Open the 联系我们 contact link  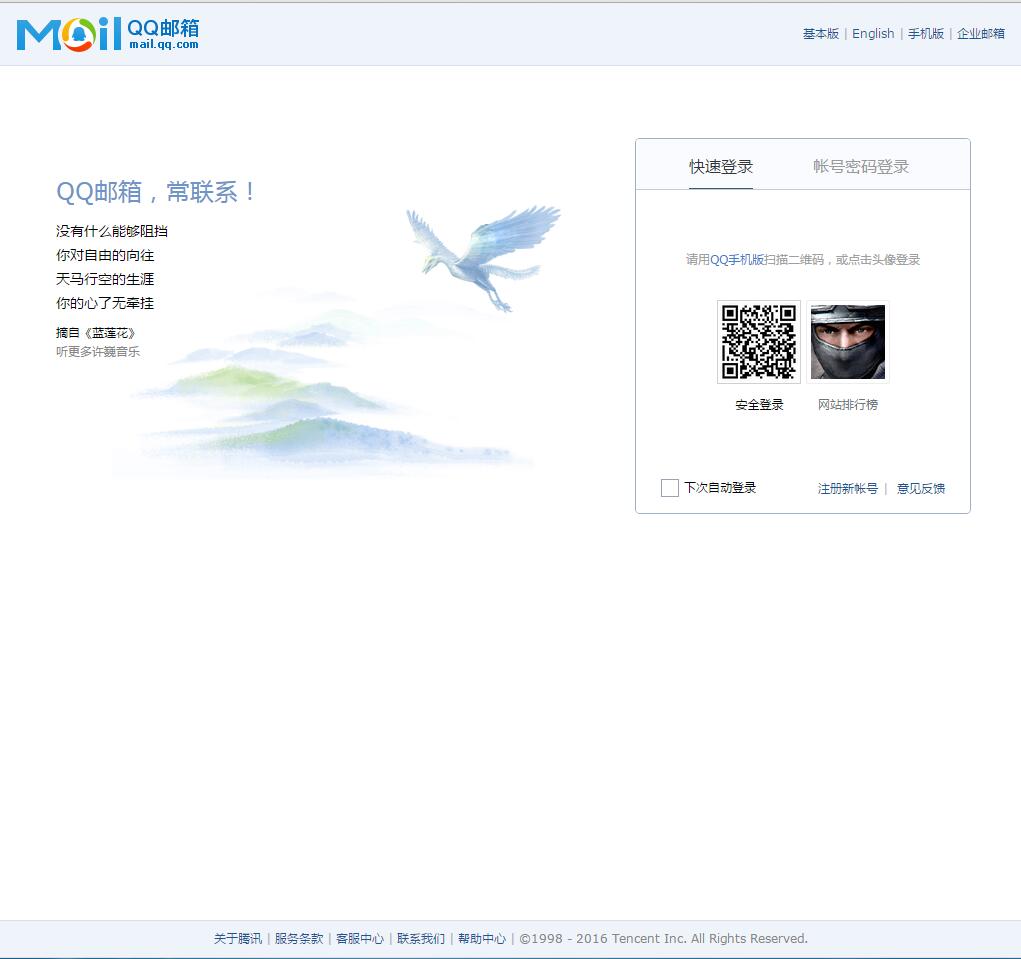tap(421, 938)
